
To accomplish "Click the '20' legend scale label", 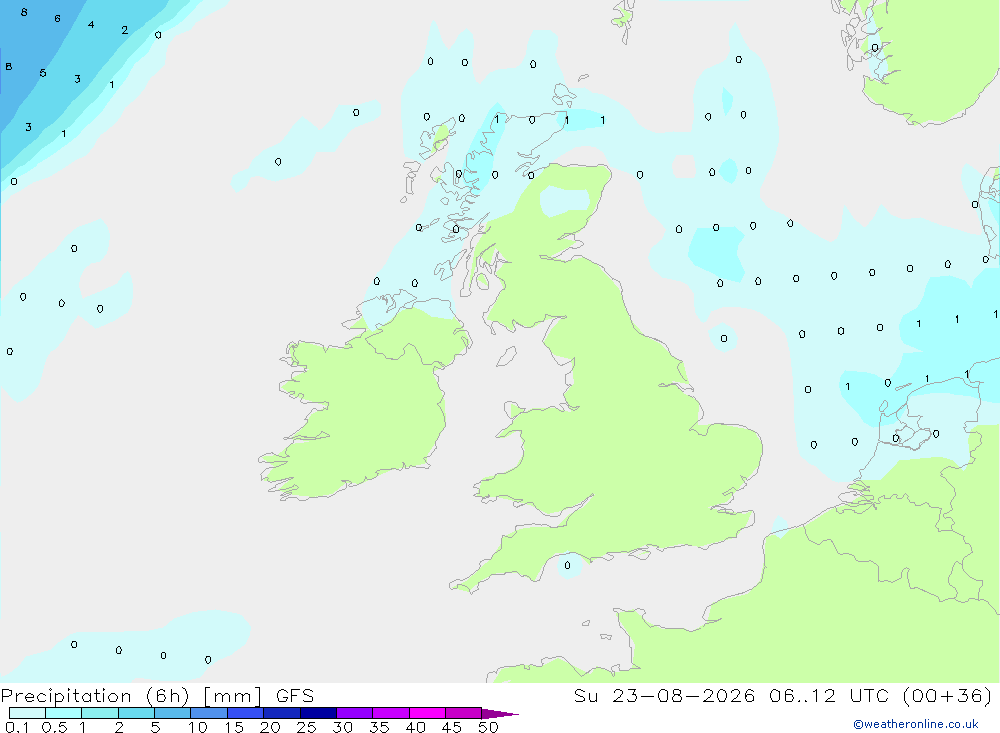I will coord(270,727).
